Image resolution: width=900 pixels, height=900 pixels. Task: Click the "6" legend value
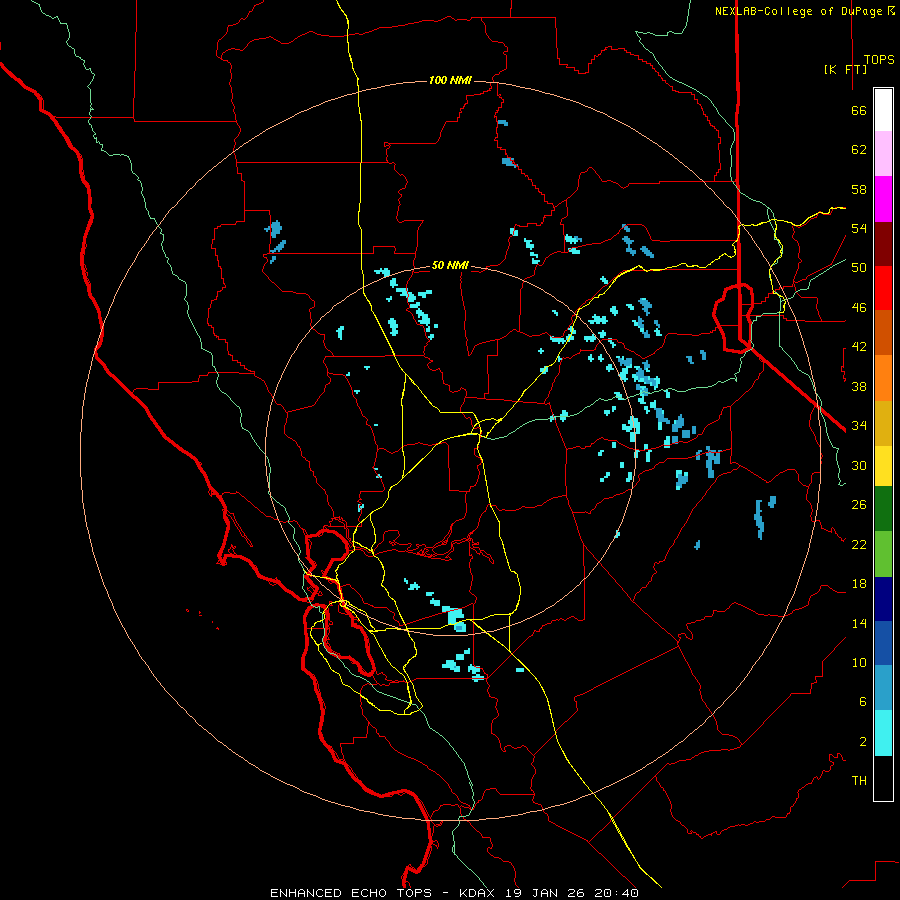pos(862,702)
